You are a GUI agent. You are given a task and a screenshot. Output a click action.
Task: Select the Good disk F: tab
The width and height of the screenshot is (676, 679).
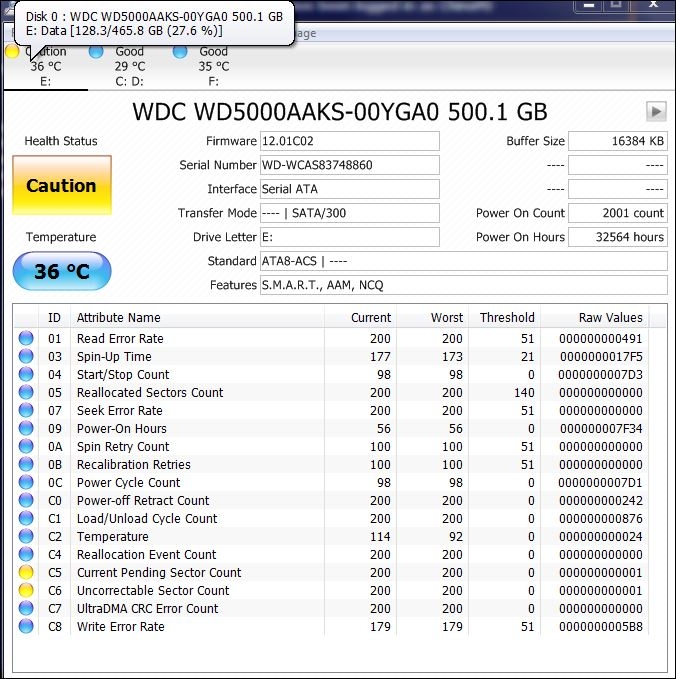point(213,66)
